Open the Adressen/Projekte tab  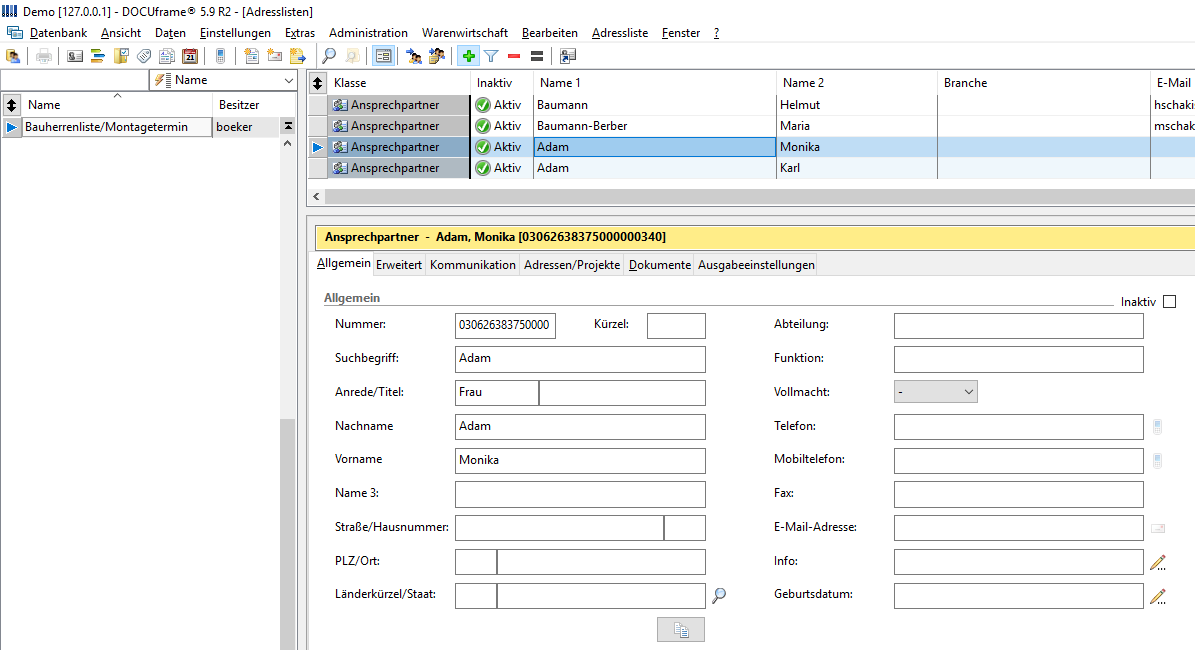572,265
